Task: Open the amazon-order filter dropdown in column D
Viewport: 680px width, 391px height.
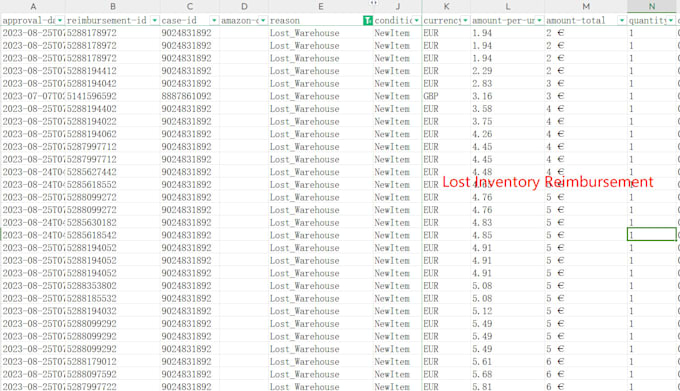Action: pos(263,20)
